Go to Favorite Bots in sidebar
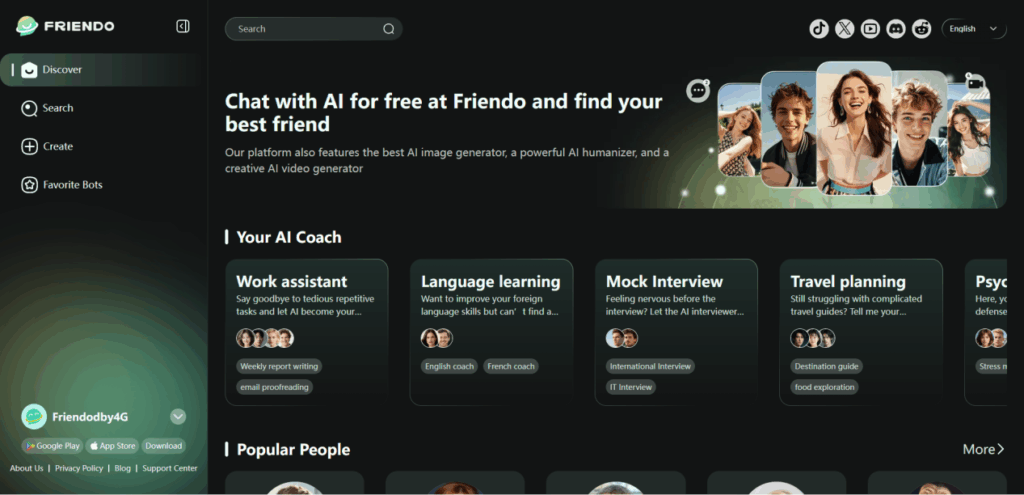1024x495 pixels. click(72, 185)
